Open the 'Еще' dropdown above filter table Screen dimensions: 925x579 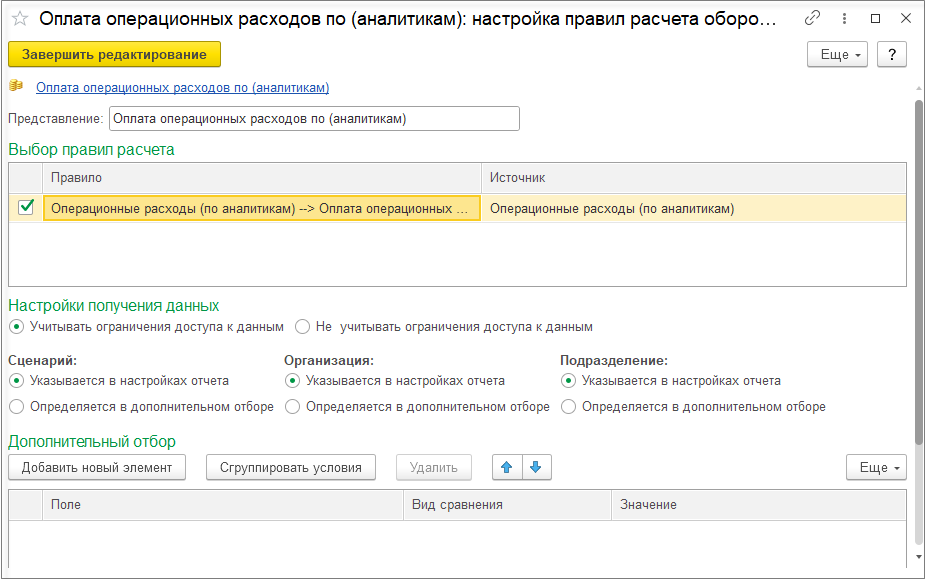[x=876, y=467]
